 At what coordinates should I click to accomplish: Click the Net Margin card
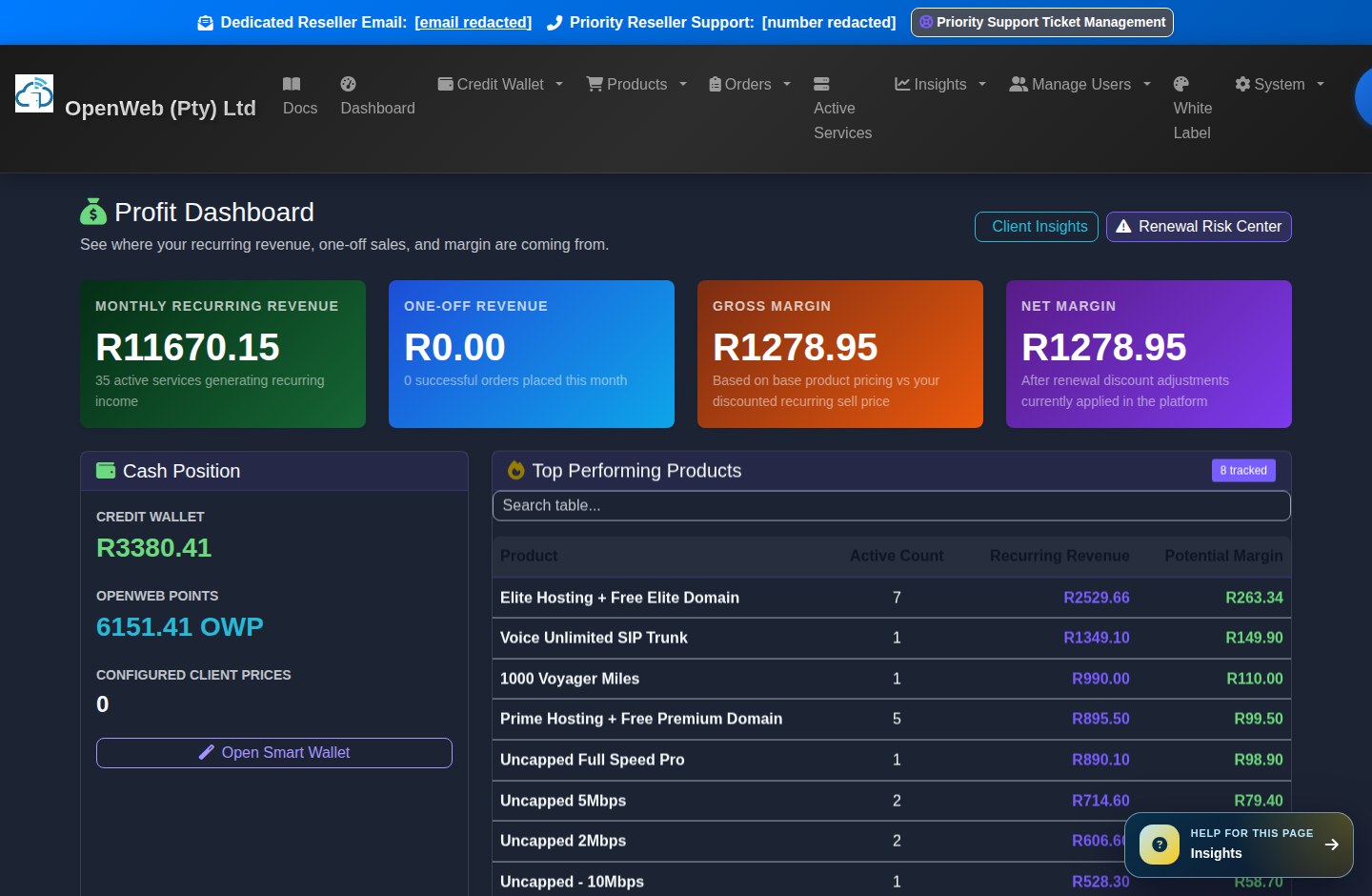(1149, 354)
